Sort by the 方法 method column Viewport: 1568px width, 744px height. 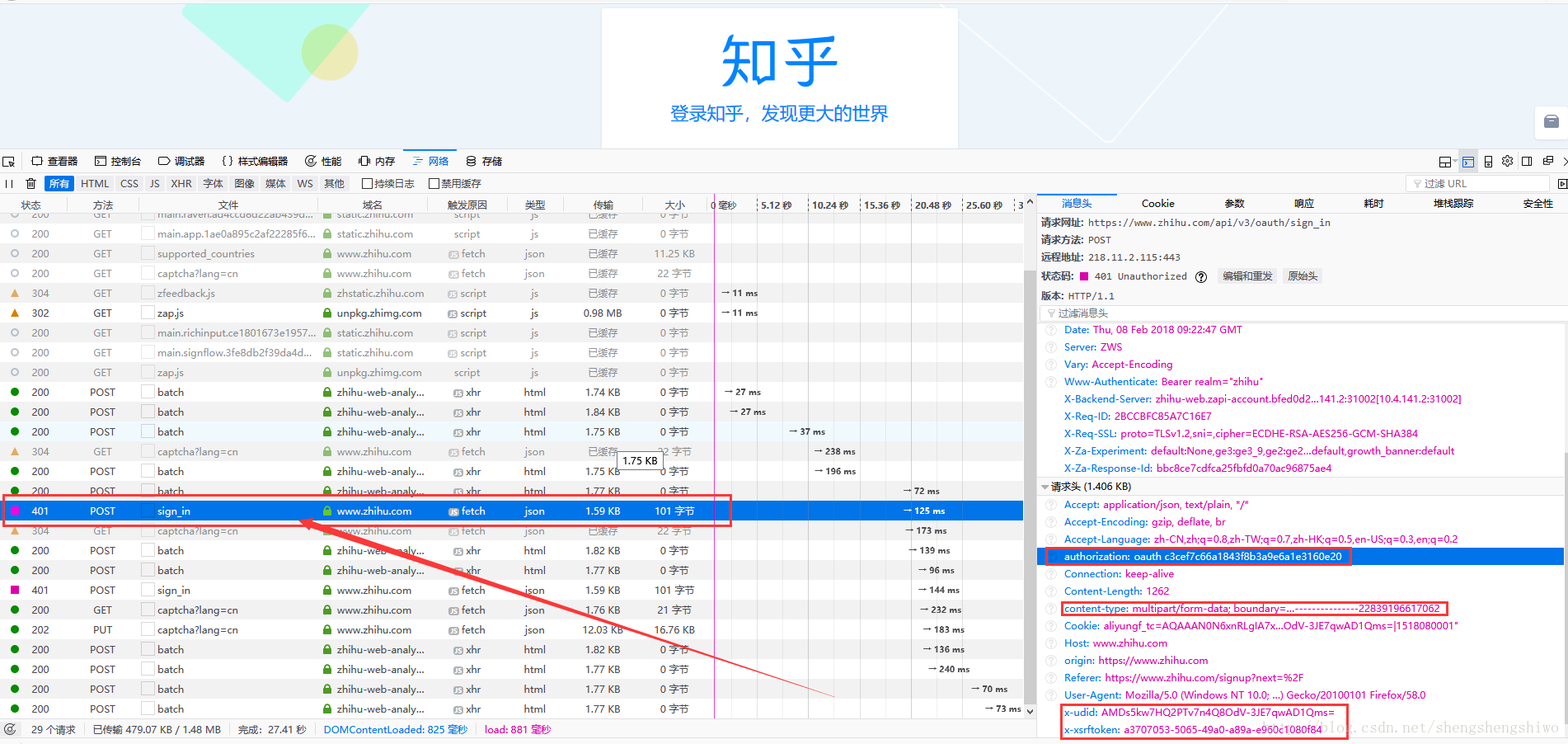coord(103,205)
